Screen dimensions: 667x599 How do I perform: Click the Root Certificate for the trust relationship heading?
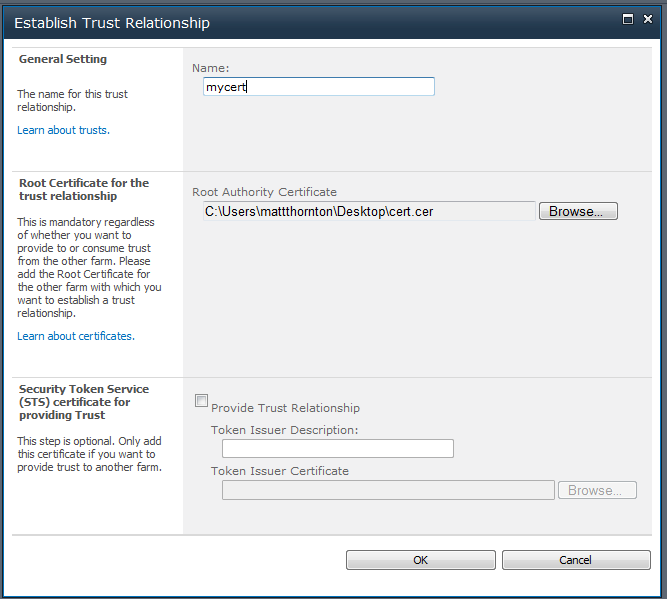point(84,189)
